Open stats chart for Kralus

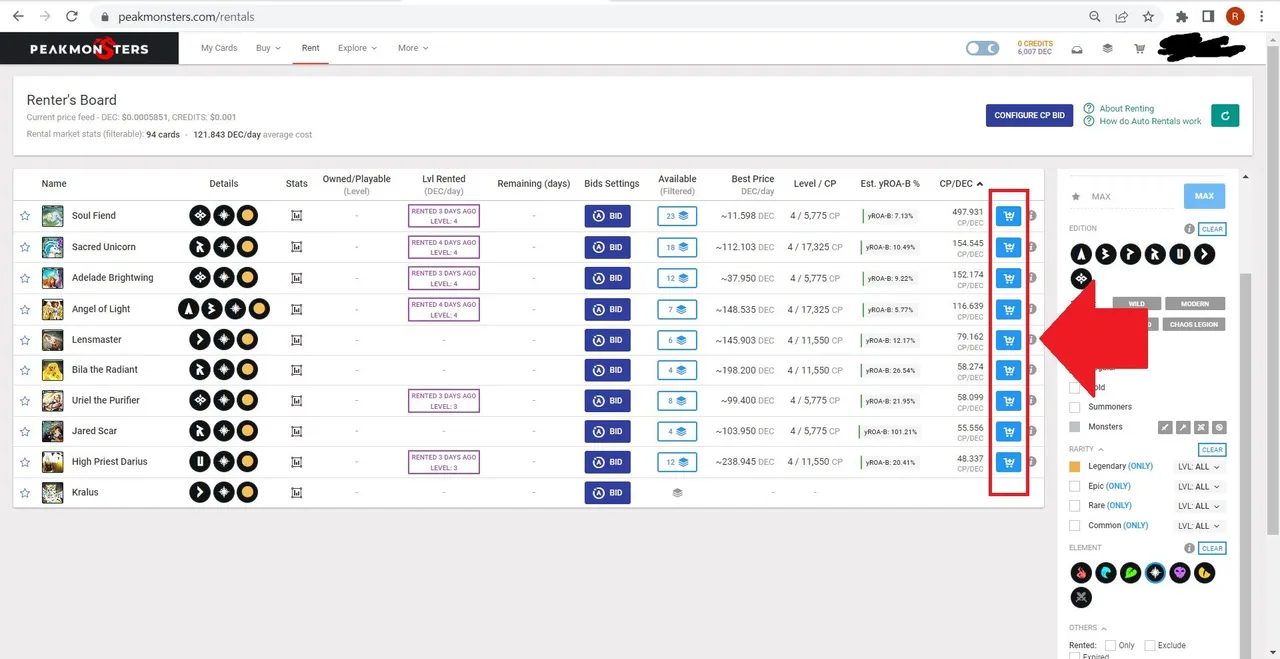pyautogui.click(x=296, y=493)
